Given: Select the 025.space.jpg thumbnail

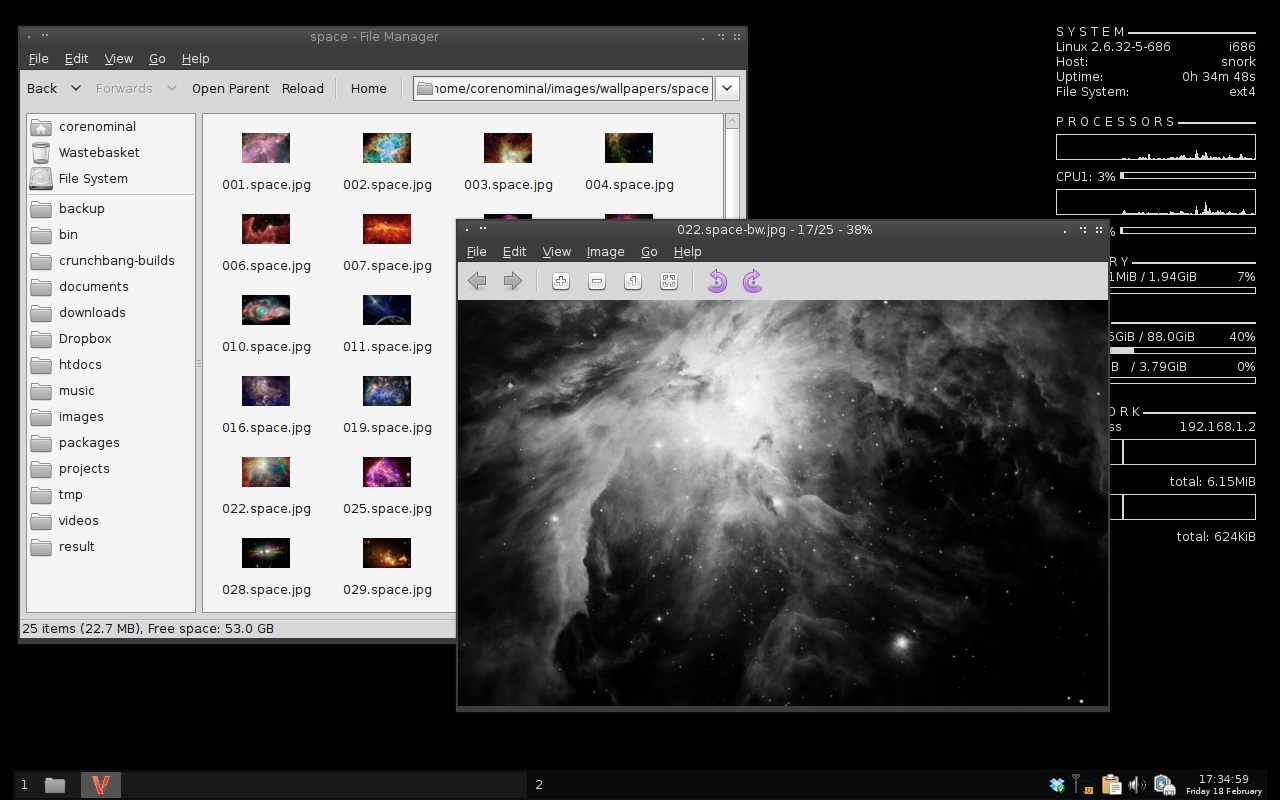Looking at the screenshot, I should click(387, 472).
